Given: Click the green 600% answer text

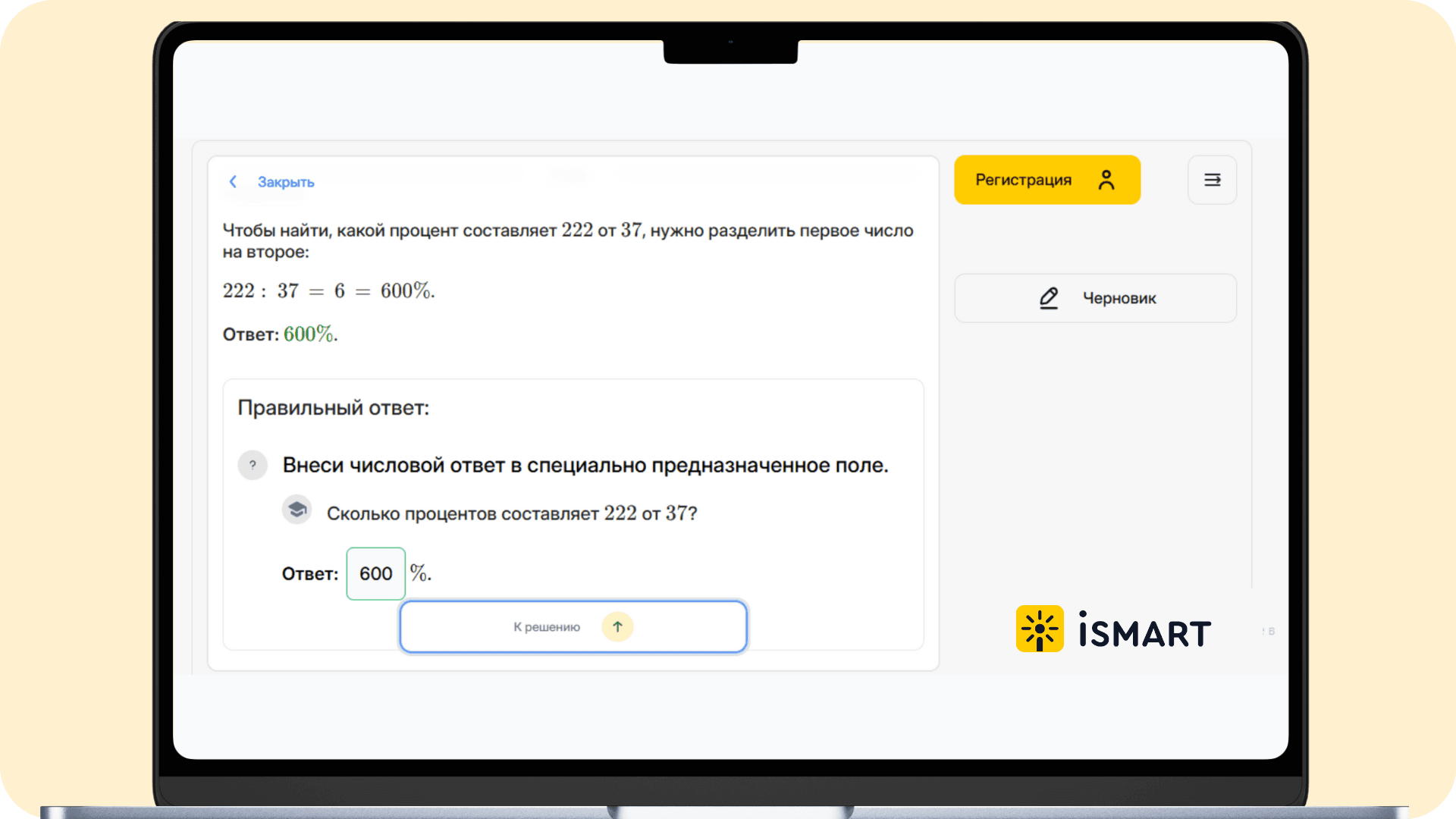Looking at the screenshot, I should pos(309,334).
